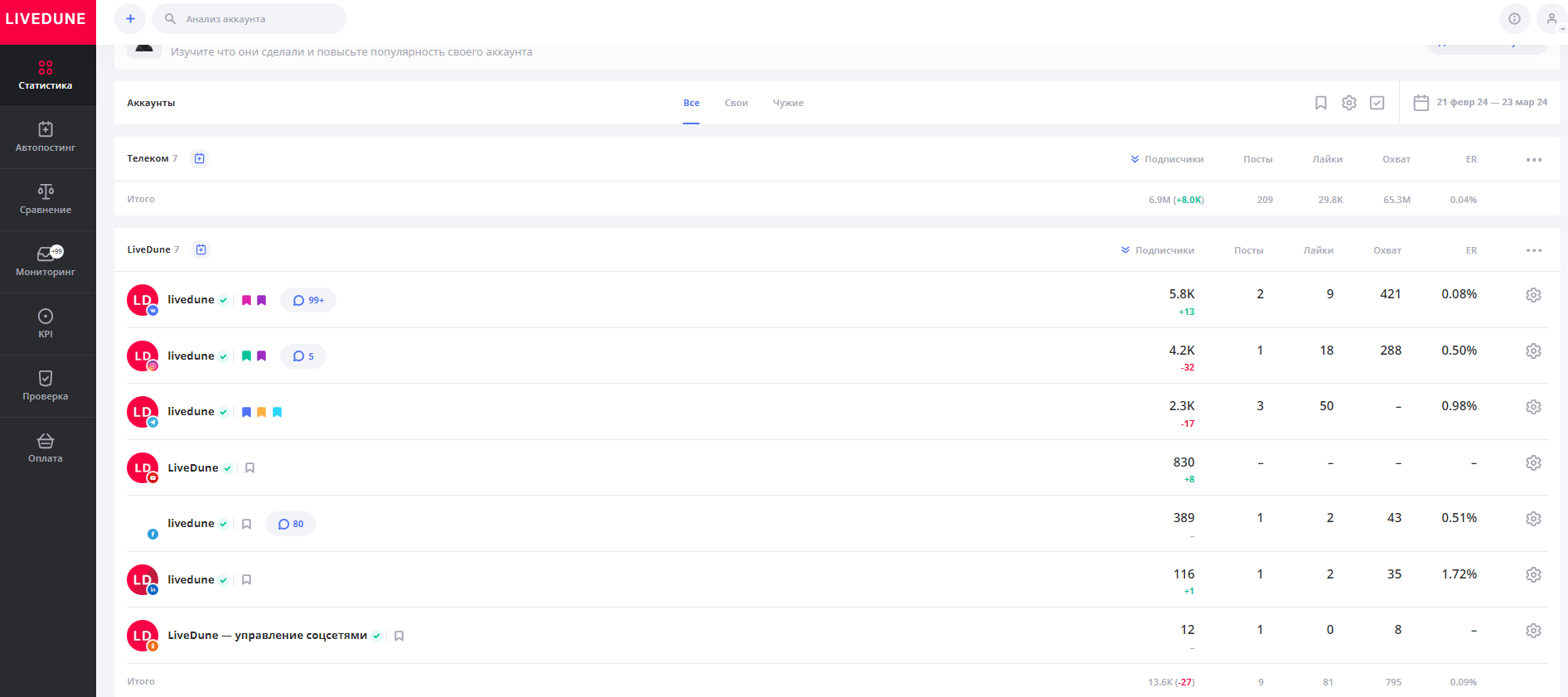Click the LiveDune group title
Image resolution: width=1568 pixels, height=697 pixels.
tap(148, 249)
